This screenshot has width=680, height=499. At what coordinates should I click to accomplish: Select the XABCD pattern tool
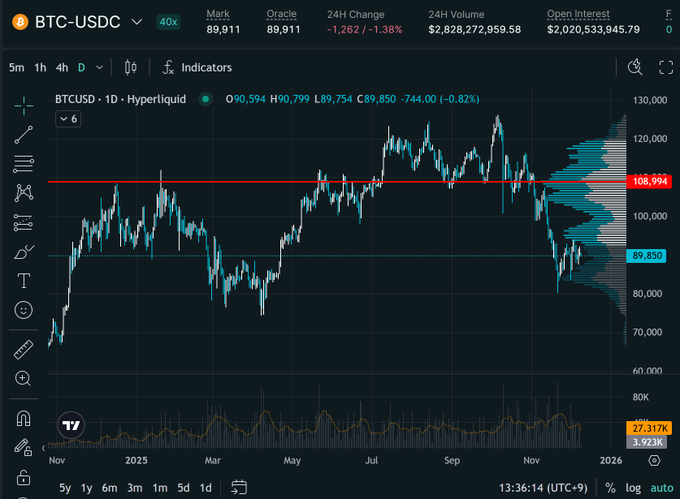coord(23,193)
